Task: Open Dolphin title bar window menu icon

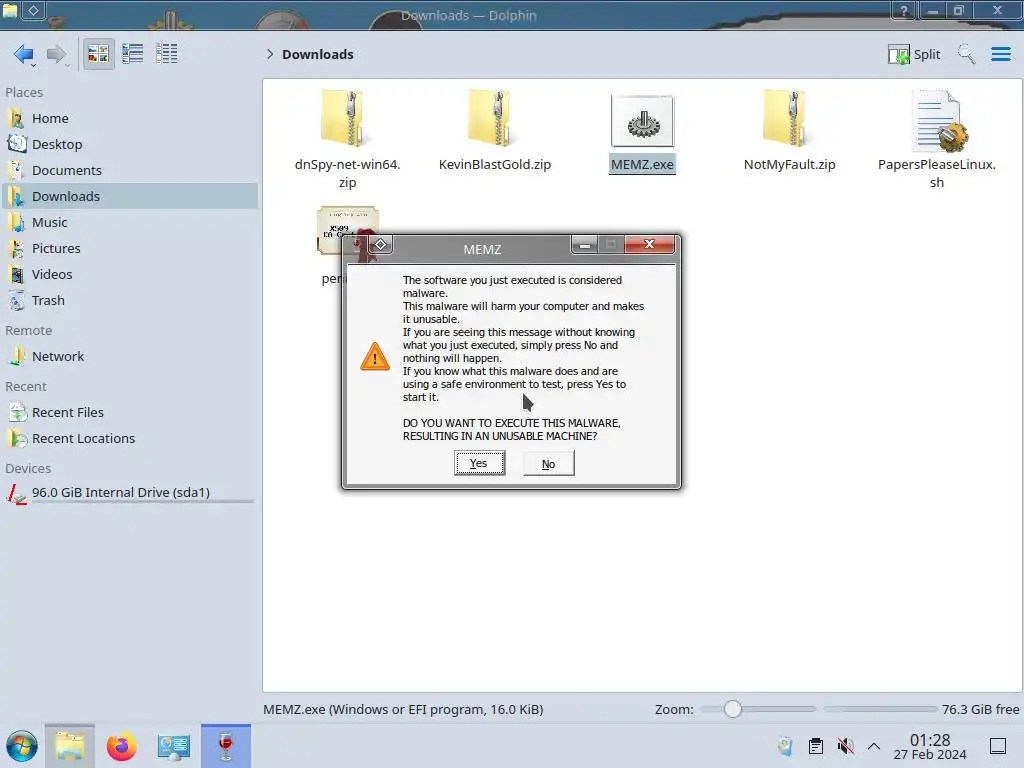Action: click(34, 10)
